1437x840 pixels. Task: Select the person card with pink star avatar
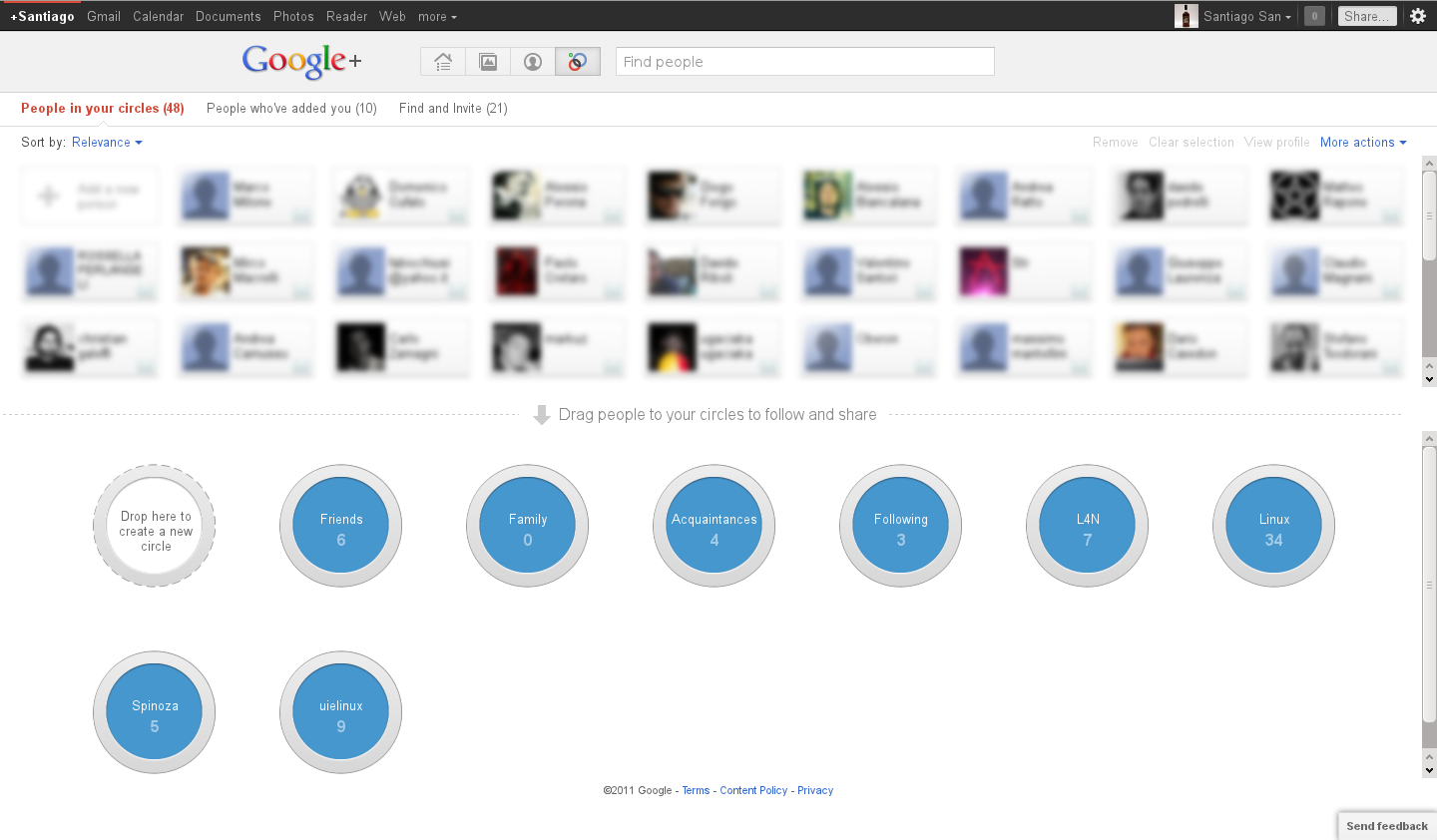[x=1024, y=271]
